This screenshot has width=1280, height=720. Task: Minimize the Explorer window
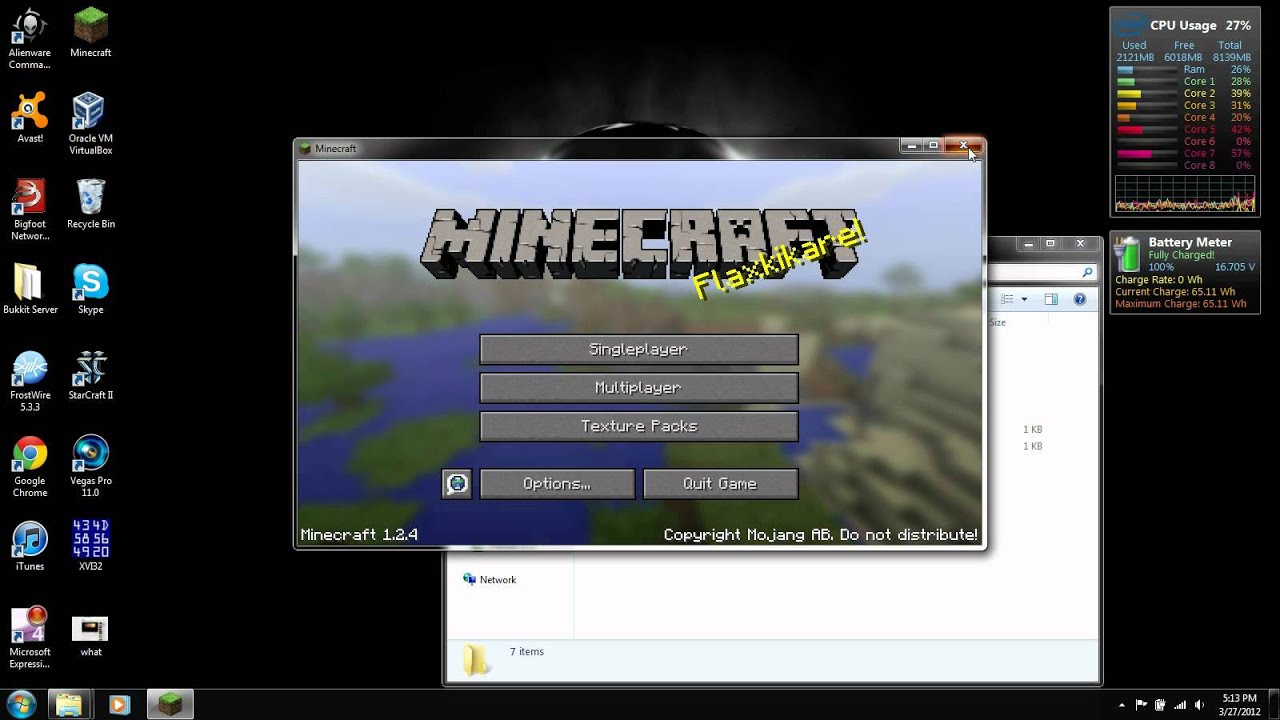(x=1028, y=244)
